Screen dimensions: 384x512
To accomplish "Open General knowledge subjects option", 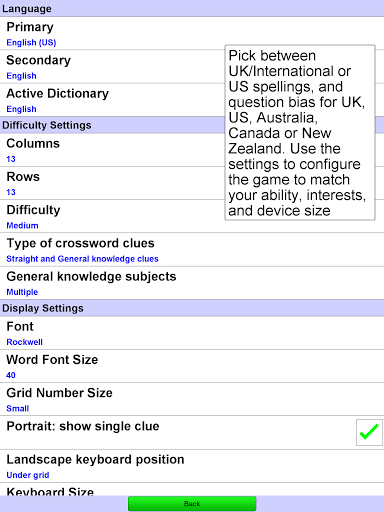I will click(x=192, y=283).
